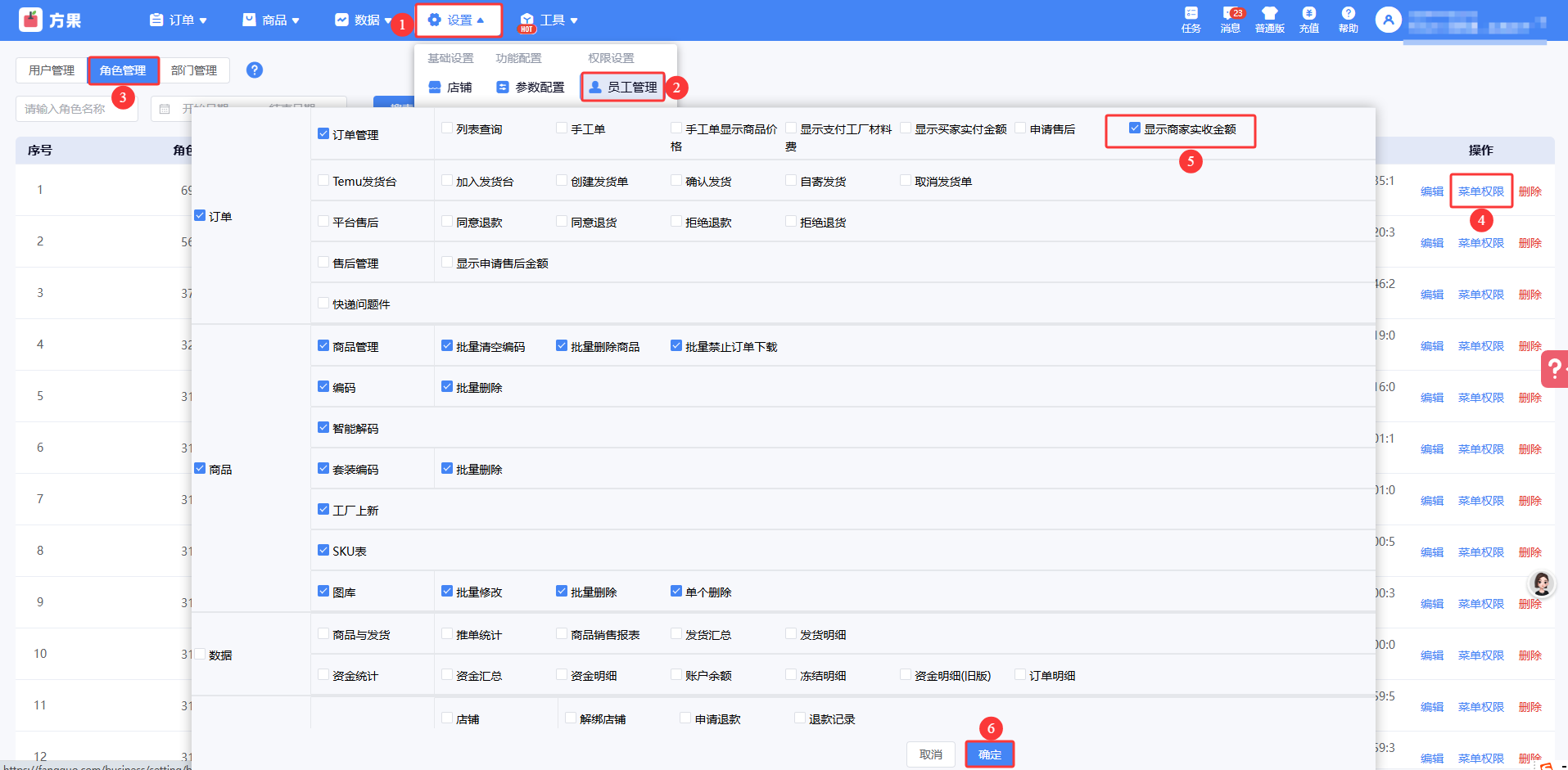This screenshot has width=1568, height=770.
Task: Click the 确定 confirm button
Action: pyautogui.click(x=989, y=754)
